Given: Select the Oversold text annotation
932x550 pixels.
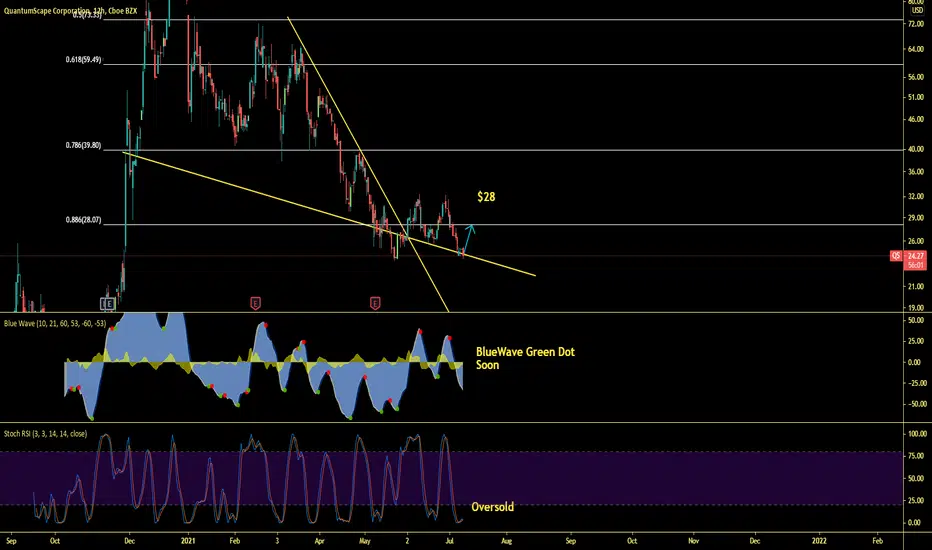Looking at the screenshot, I should coord(493,507).
